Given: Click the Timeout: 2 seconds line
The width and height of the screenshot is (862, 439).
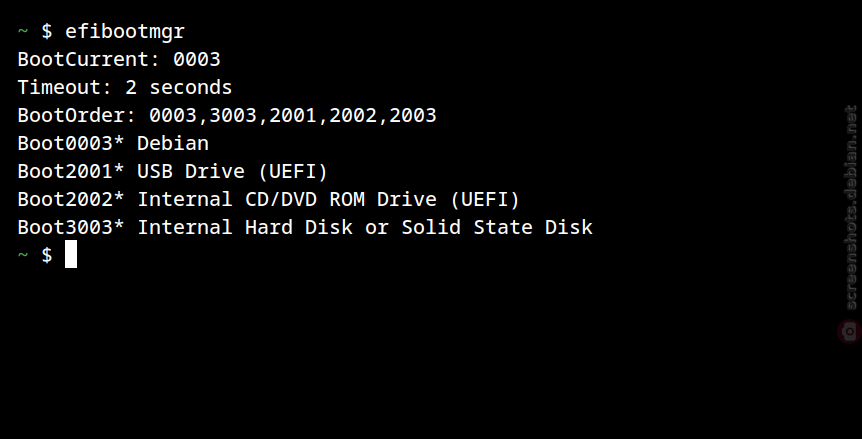Looking at the screenshot, I should [125, 87].
